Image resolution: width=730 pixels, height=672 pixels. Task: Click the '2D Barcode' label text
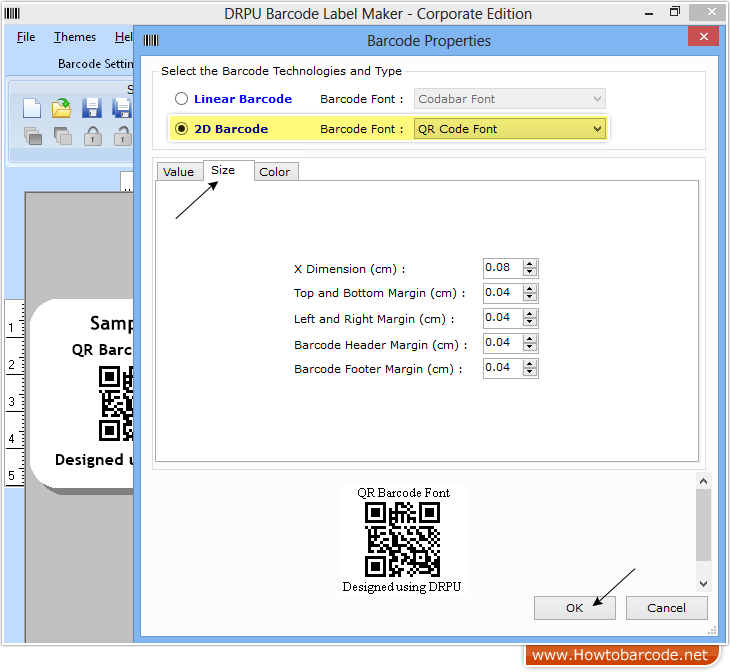tap(231, 129)
